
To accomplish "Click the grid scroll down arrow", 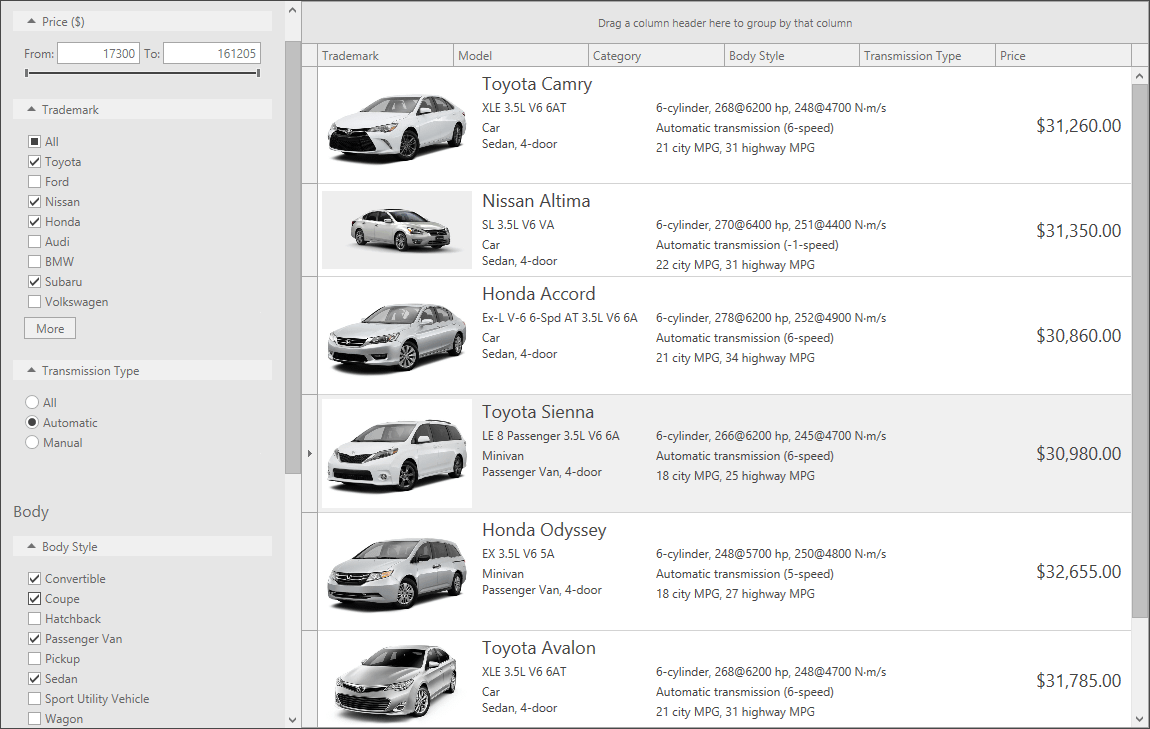I will coord(1140,718).
